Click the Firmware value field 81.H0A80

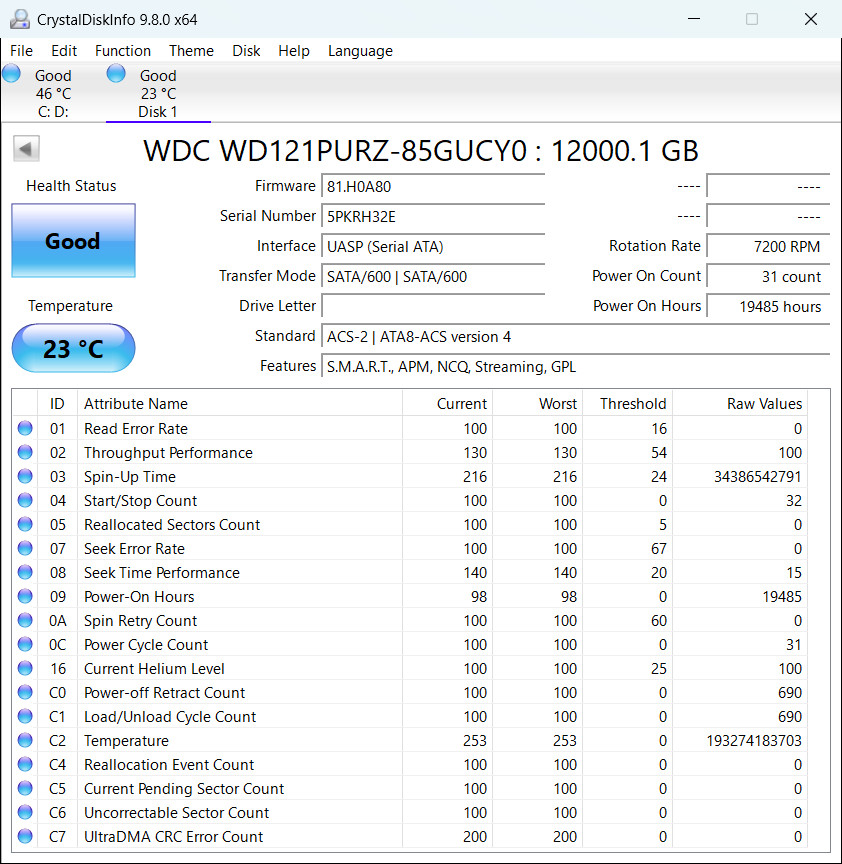coord(433,186)
